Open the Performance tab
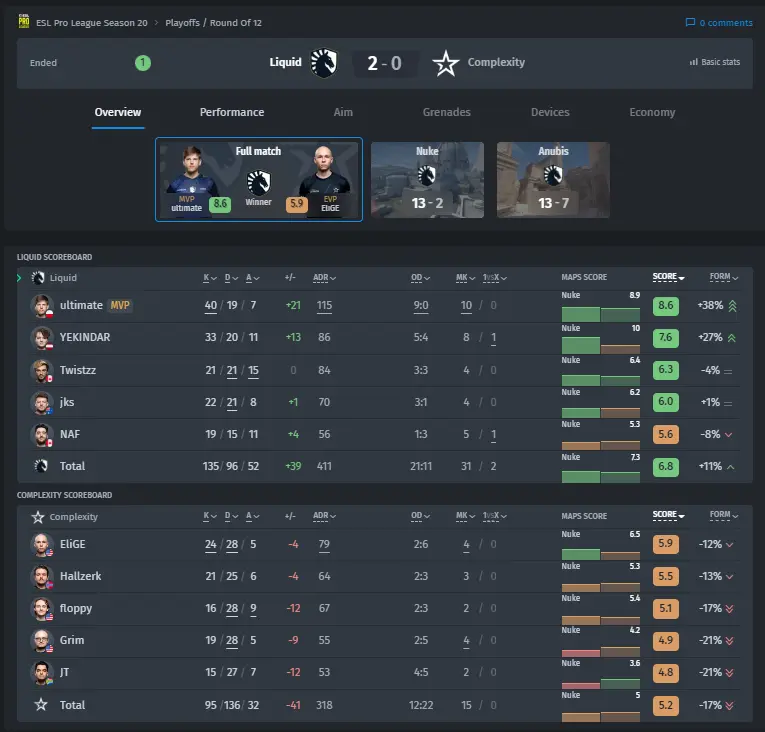Viewport: 765px width, 732px height. (232, 112)
